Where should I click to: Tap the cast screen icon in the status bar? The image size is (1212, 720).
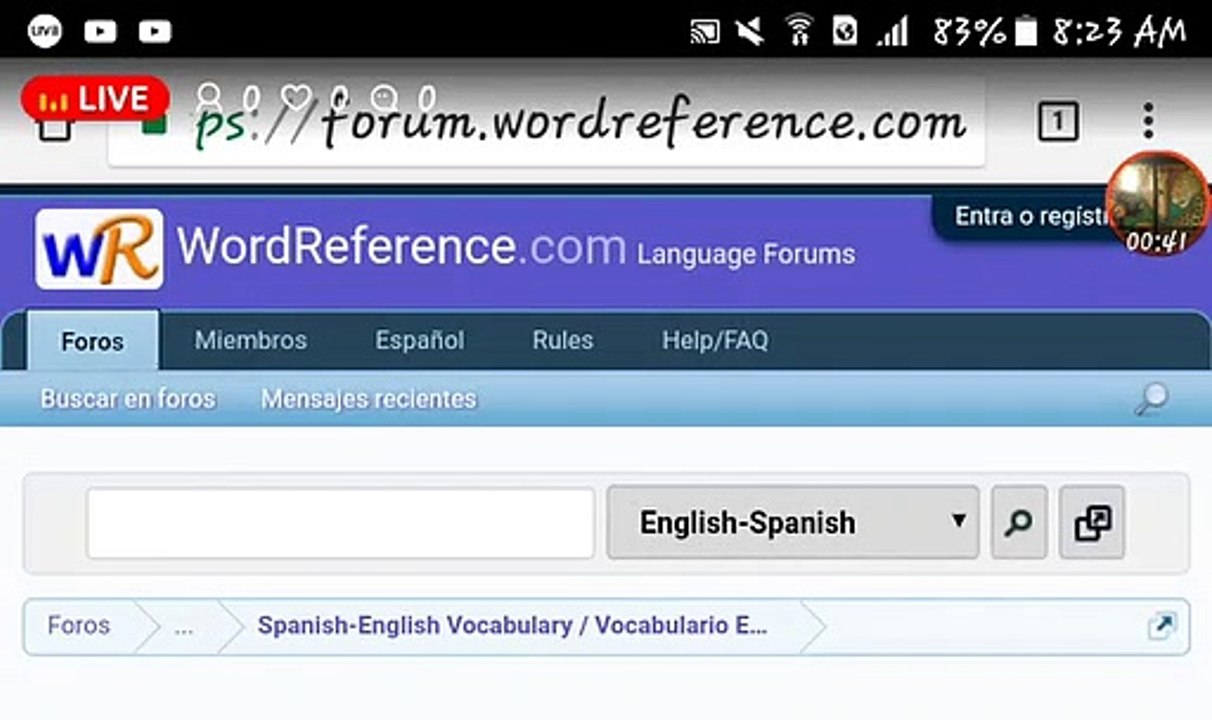pos(705,32)
